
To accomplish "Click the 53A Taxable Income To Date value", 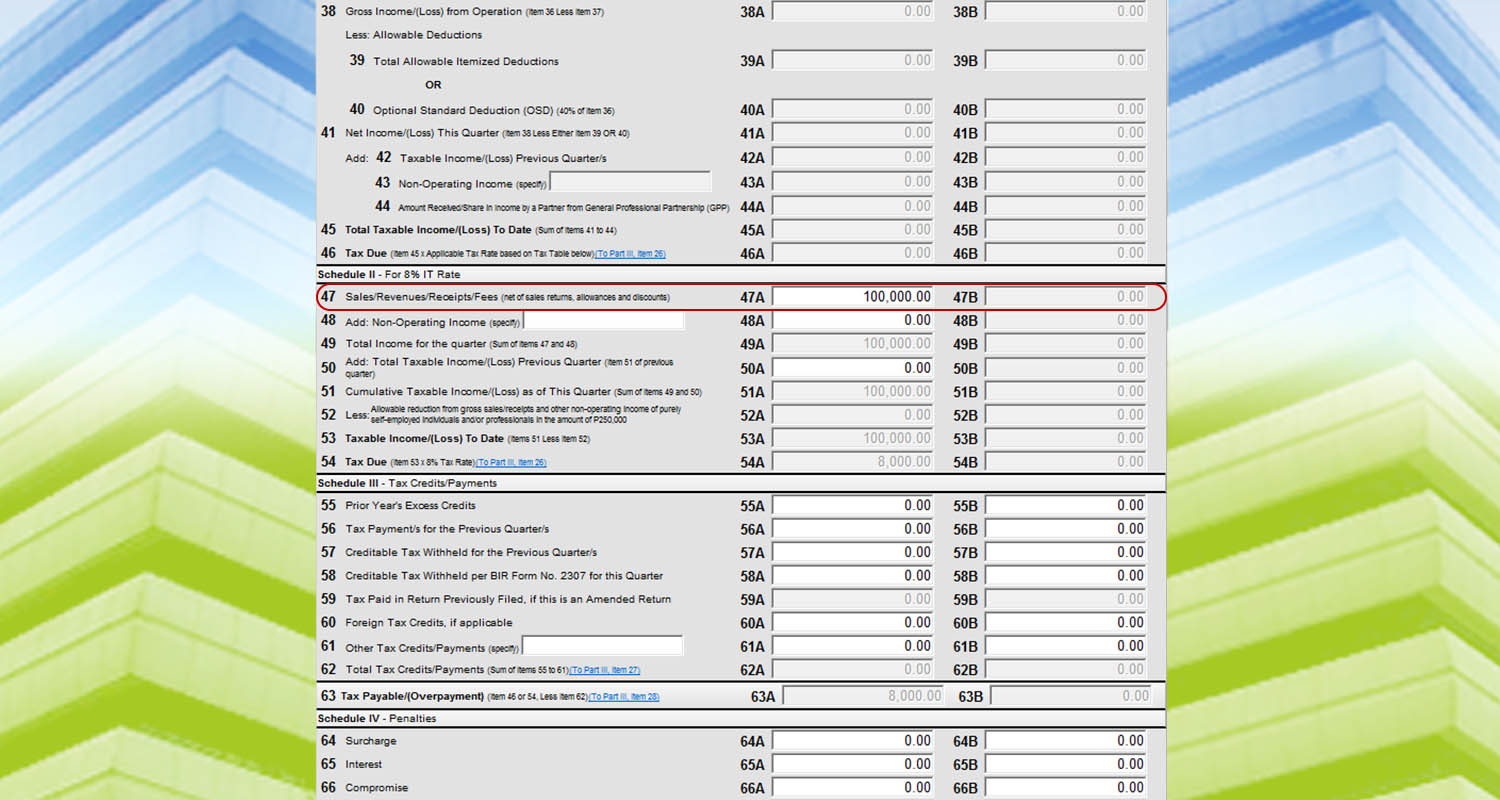I will (x=853, y=439).
